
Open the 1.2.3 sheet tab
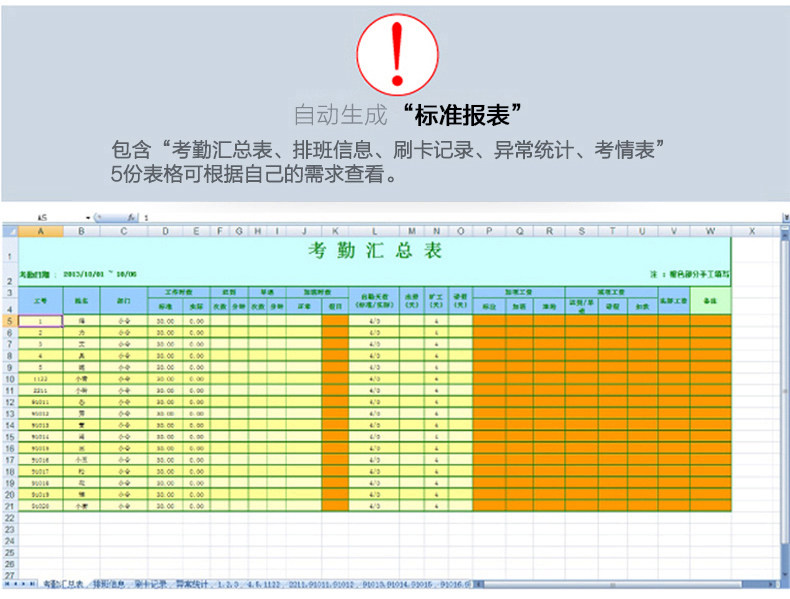coord(227,584)
